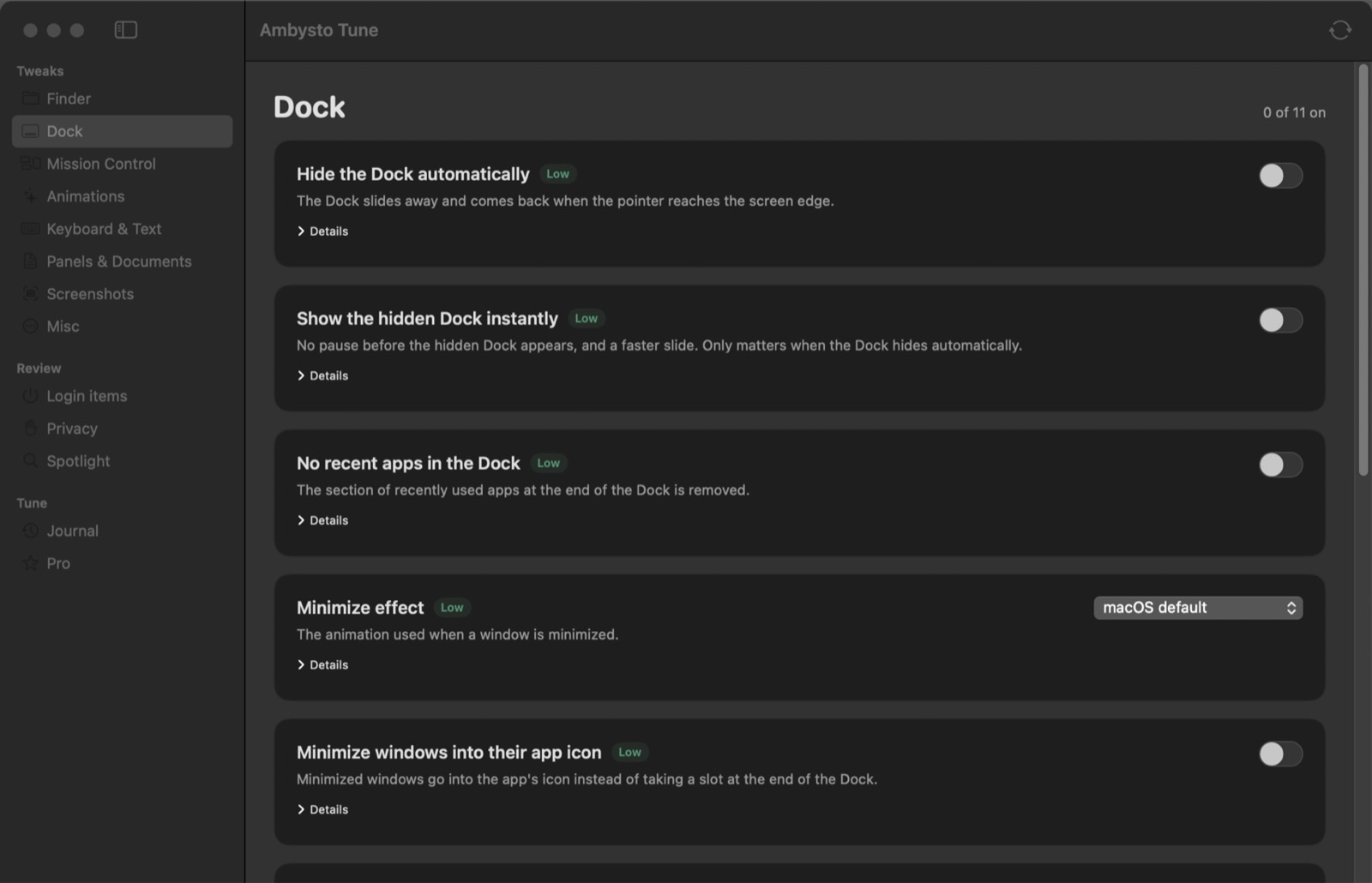Turn on Show the hidden Dock instantly

pos(1280,320)
